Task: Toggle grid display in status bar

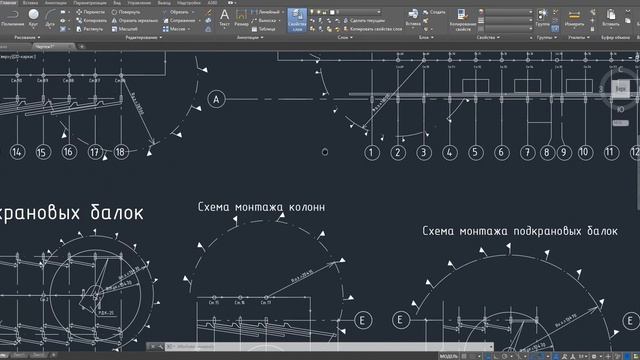Action: [464, 356]
